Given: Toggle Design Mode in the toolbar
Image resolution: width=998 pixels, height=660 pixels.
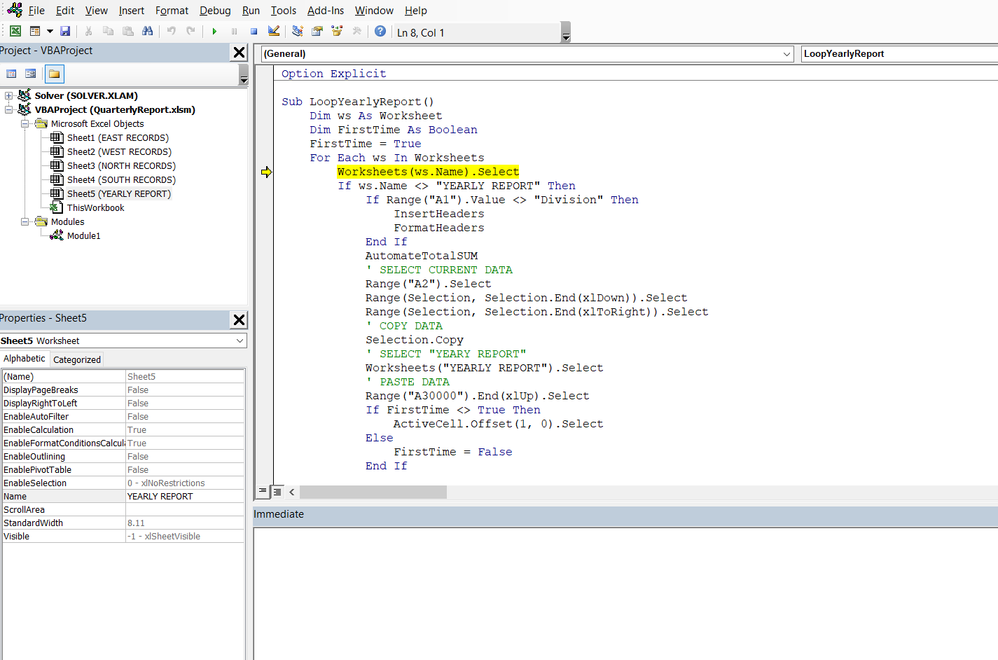Looking at the screenshot, I should tap(274, 32).
